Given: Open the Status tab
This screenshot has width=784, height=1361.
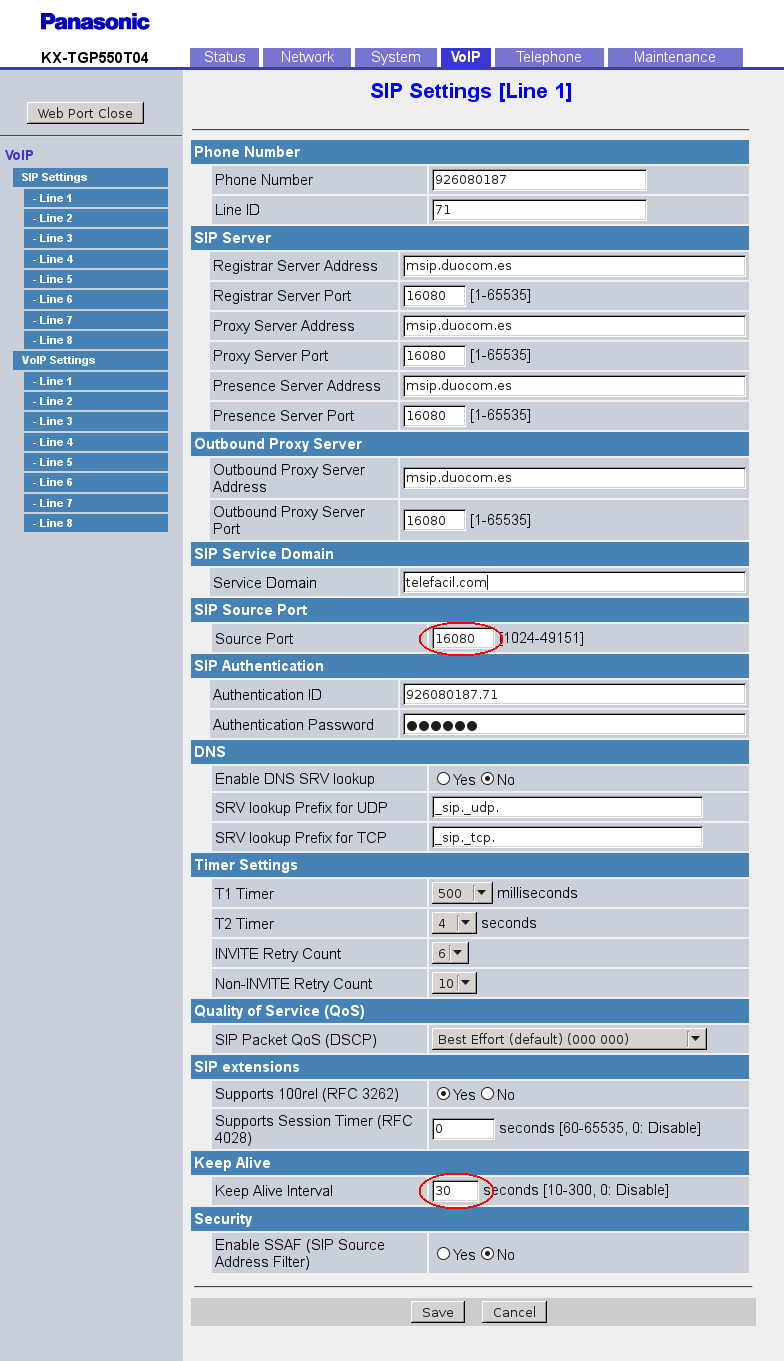Looking at the screenshot, I should pyautogui.click(x=224, y=57).
